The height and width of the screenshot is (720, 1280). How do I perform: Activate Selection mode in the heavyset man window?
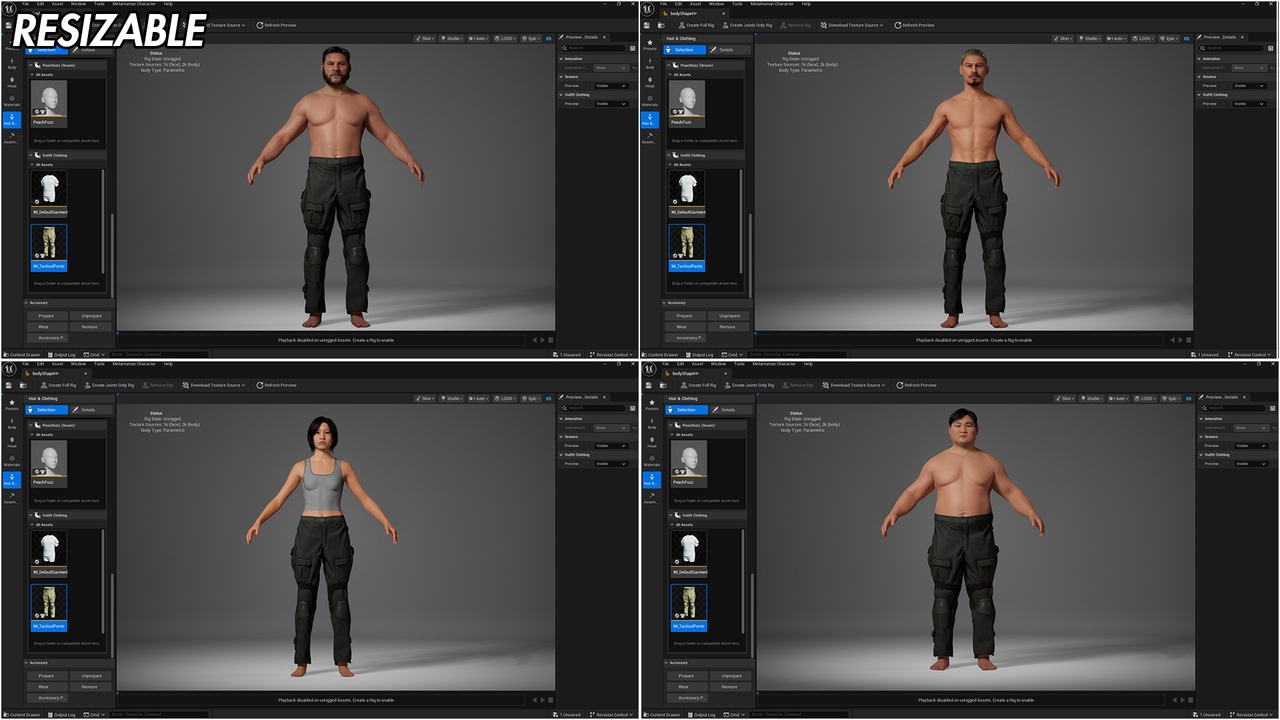click(687, 409)
